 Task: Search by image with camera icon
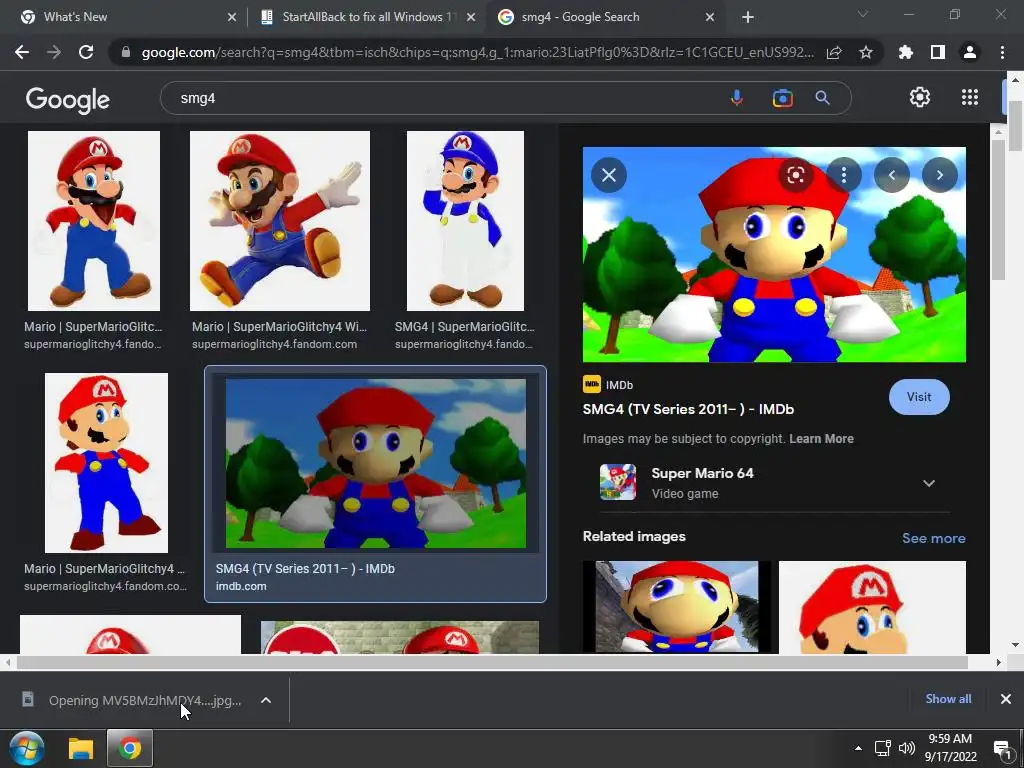pos(782,98)
